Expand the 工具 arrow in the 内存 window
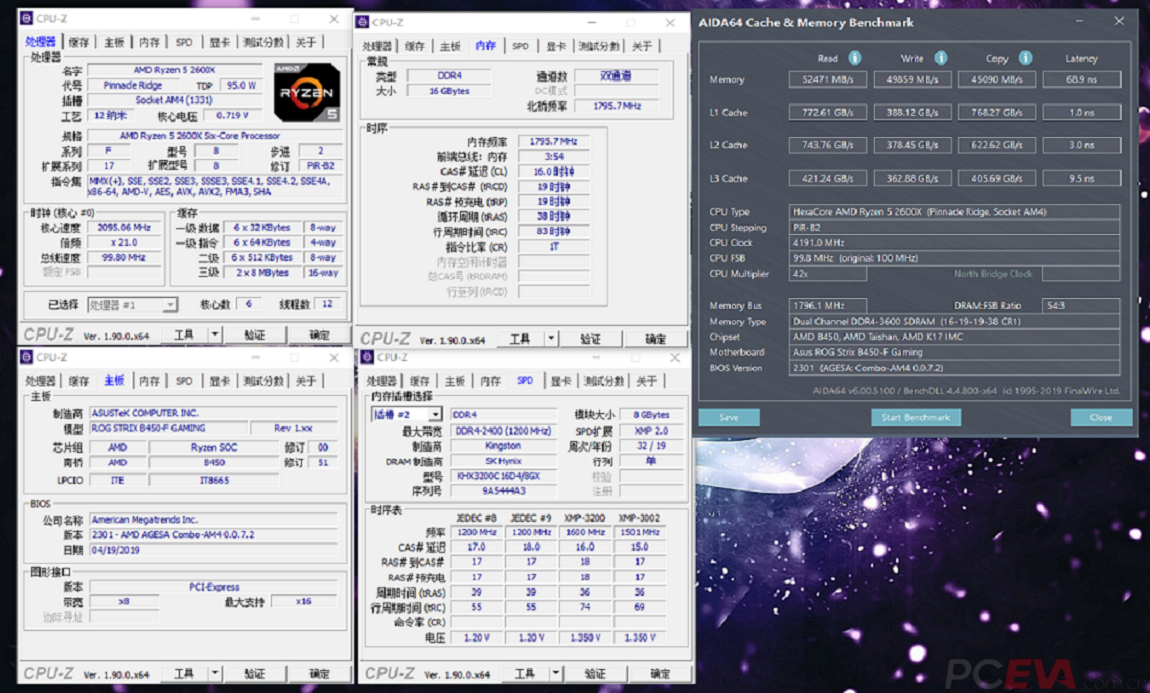Image resolution: width=1150 pixels, height=693 pixels. [x=551, y=338]
